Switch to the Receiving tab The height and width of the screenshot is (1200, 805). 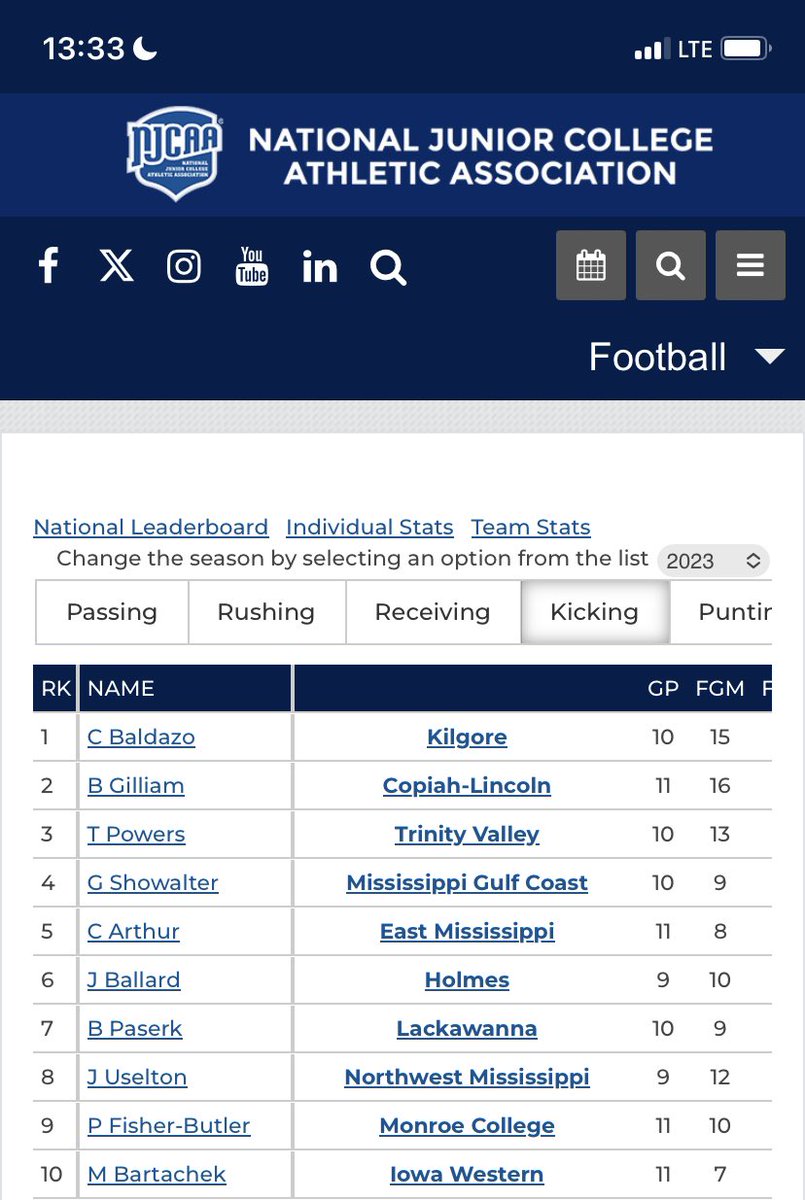(432, 612)
